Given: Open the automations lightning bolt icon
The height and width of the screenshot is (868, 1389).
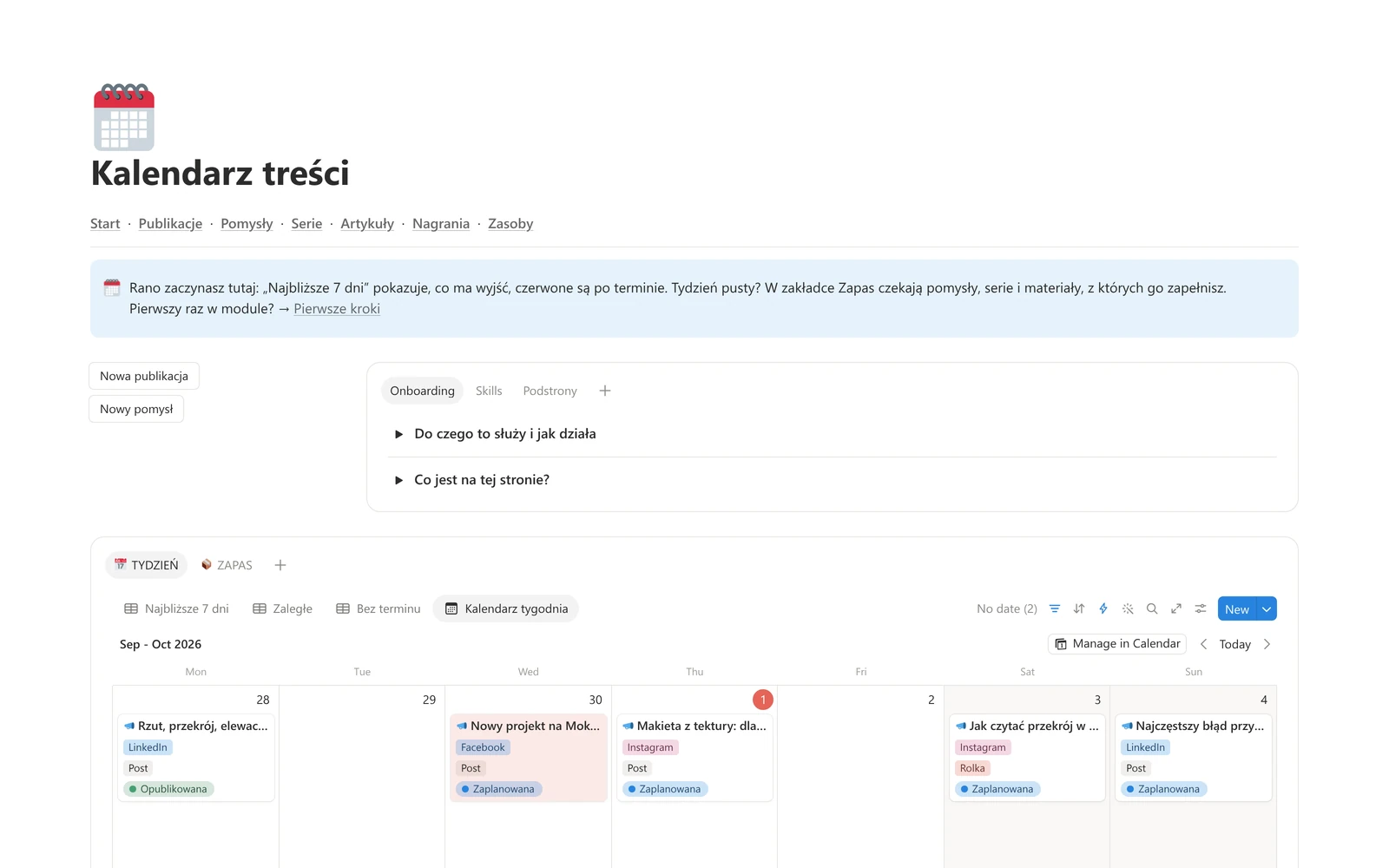Looking at the screenshot, I should [x=1103, y=608].
